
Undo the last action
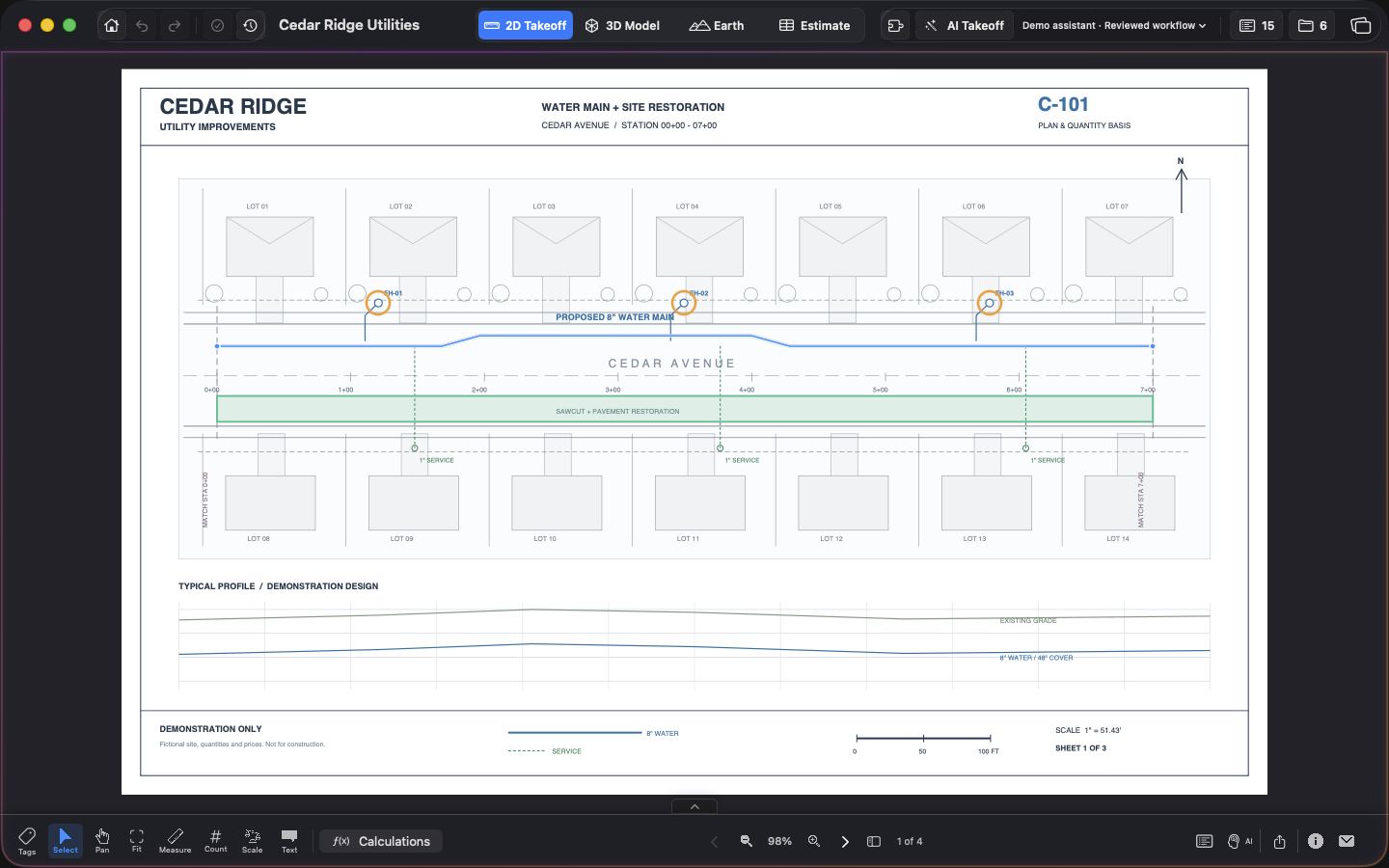(142, 26)
